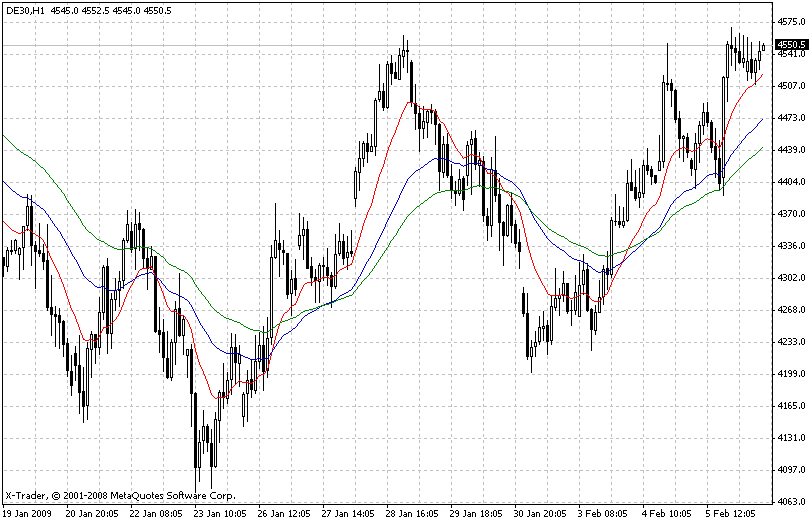
Task: Select the 19 Jan 2009 date label
Action: (x=27, y=514)
